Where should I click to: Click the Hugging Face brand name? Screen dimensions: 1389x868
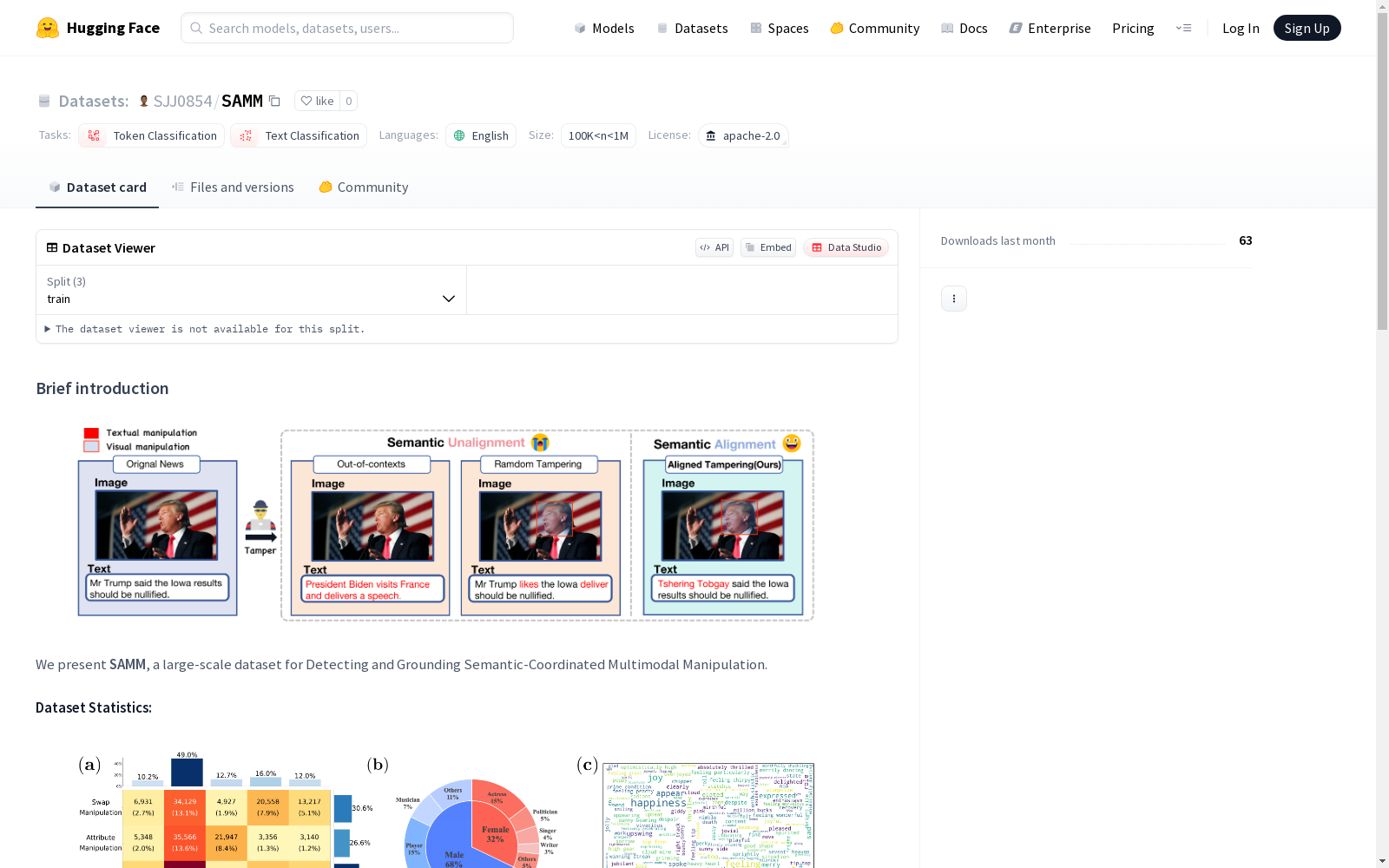[113, 28]
